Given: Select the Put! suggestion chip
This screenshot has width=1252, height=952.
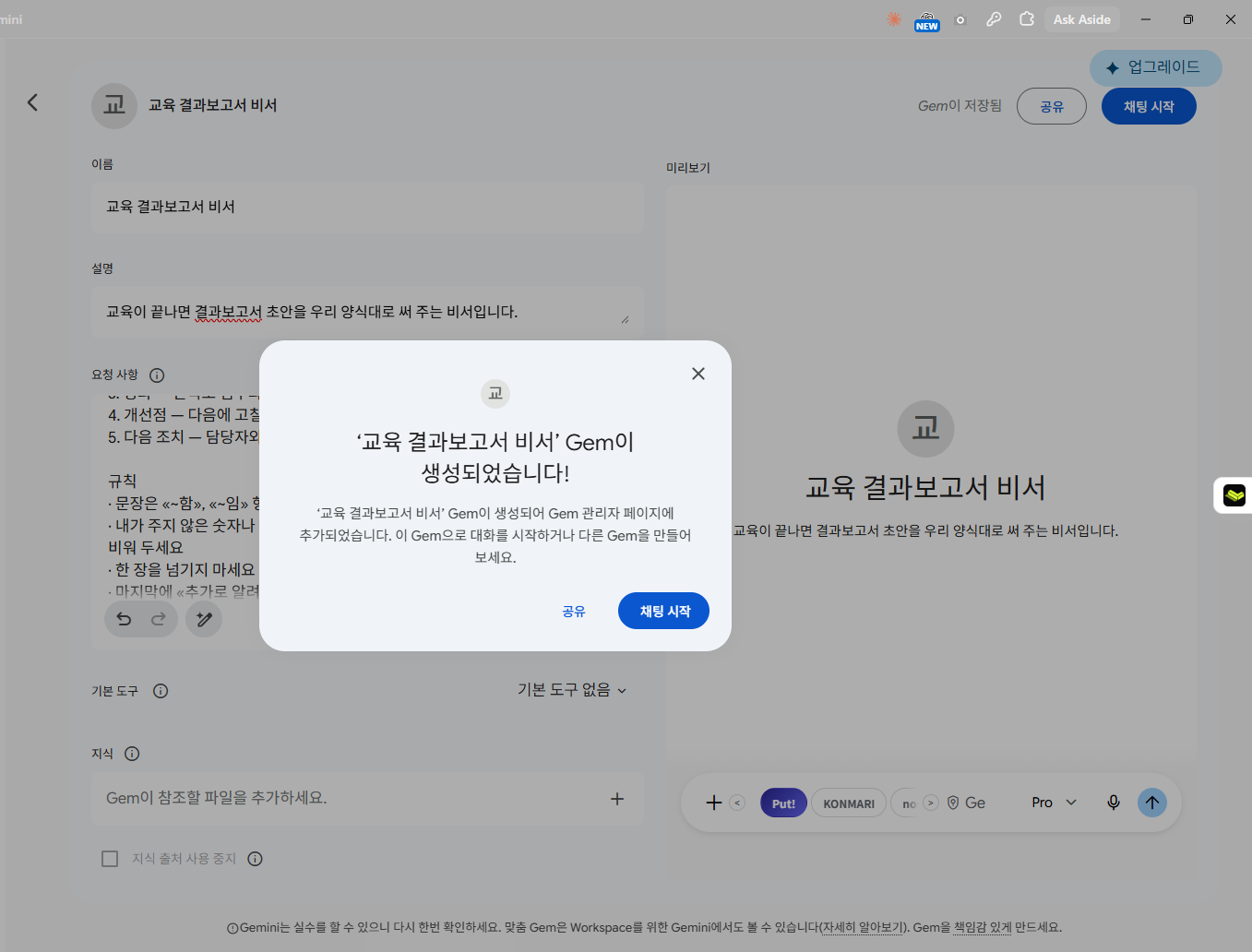Looking at the screenshot, I should pyautogui.click(x=783, y=803).
